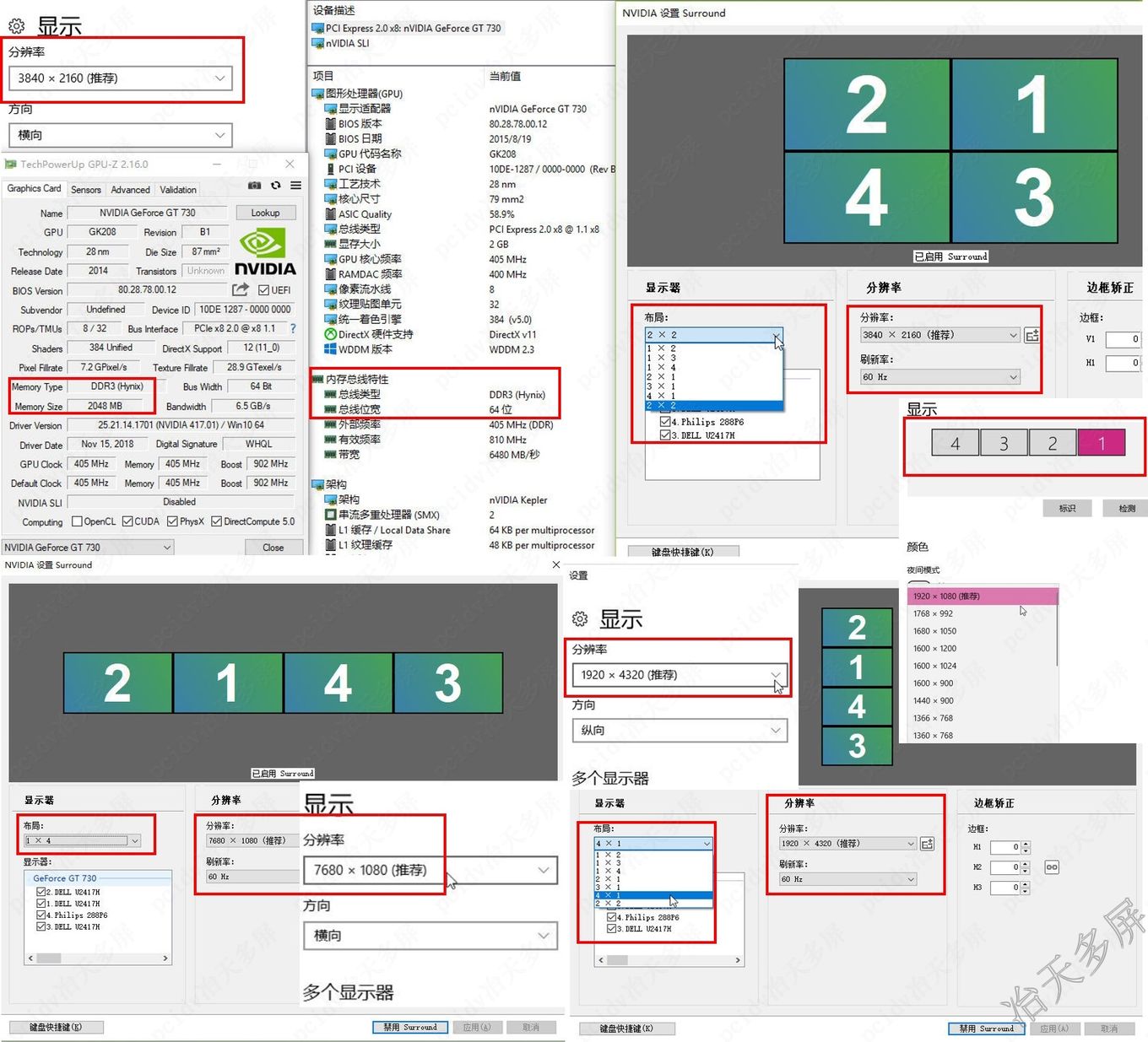The image size is (1148, 1042).
Task: Click the Lookup button in GPU-Z
Action: [265, 213]
